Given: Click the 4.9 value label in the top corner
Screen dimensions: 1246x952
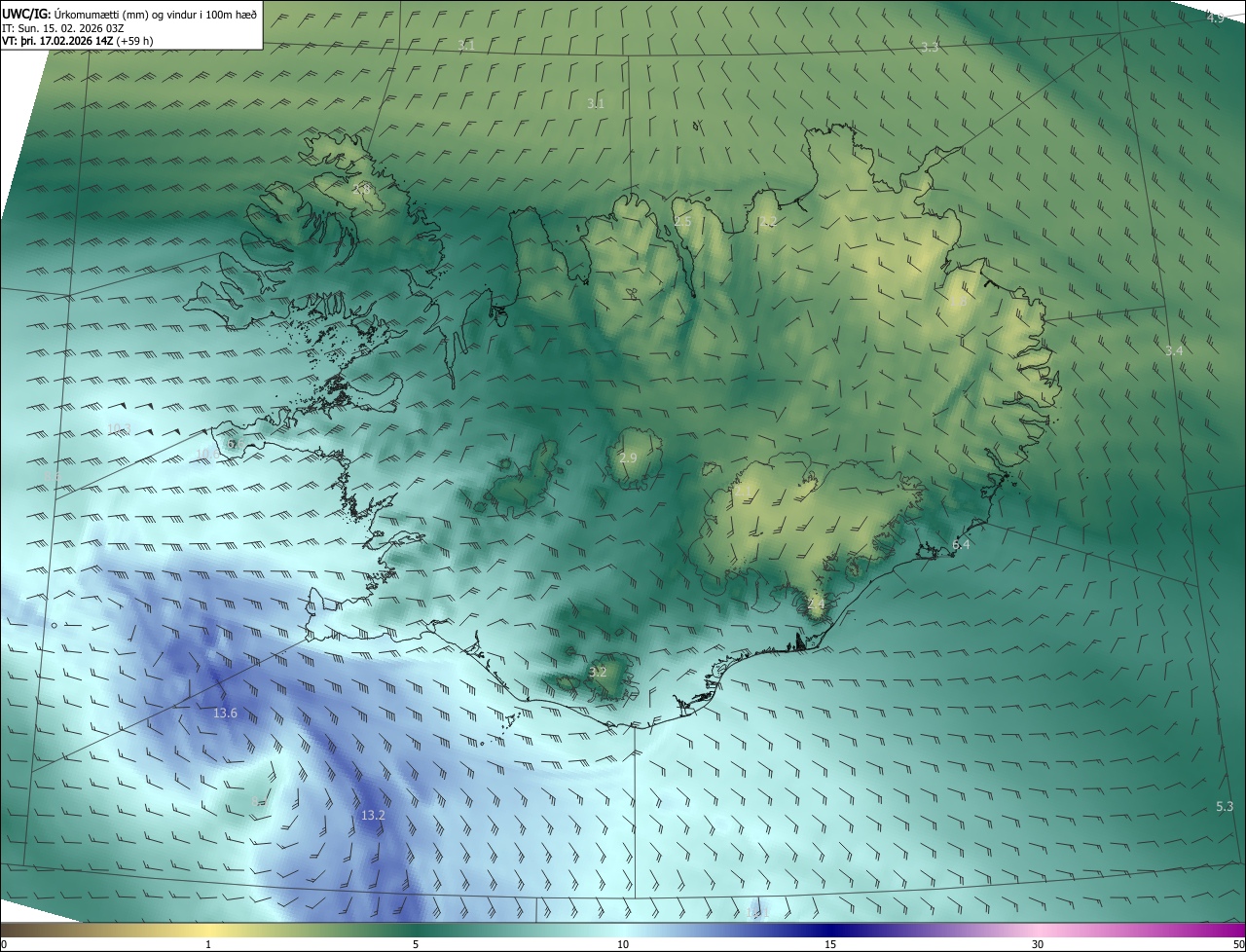Looking at the screenshot, I should coord(1215,18).
